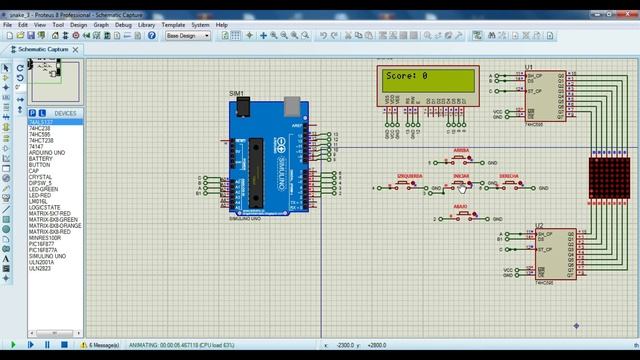Select the 2D circle graphics tool
The height and width of the screenshot is (360, 640).
6,229
